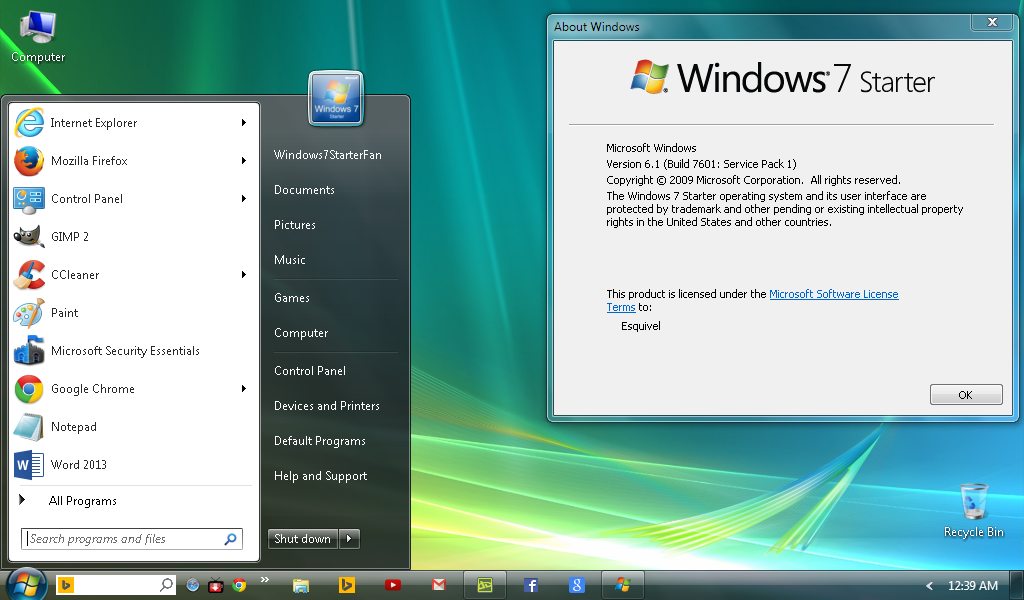This screenshot has width=1024, height=600.
Task: Expand the Google Chrome jump list arrow
Action: 244,388
